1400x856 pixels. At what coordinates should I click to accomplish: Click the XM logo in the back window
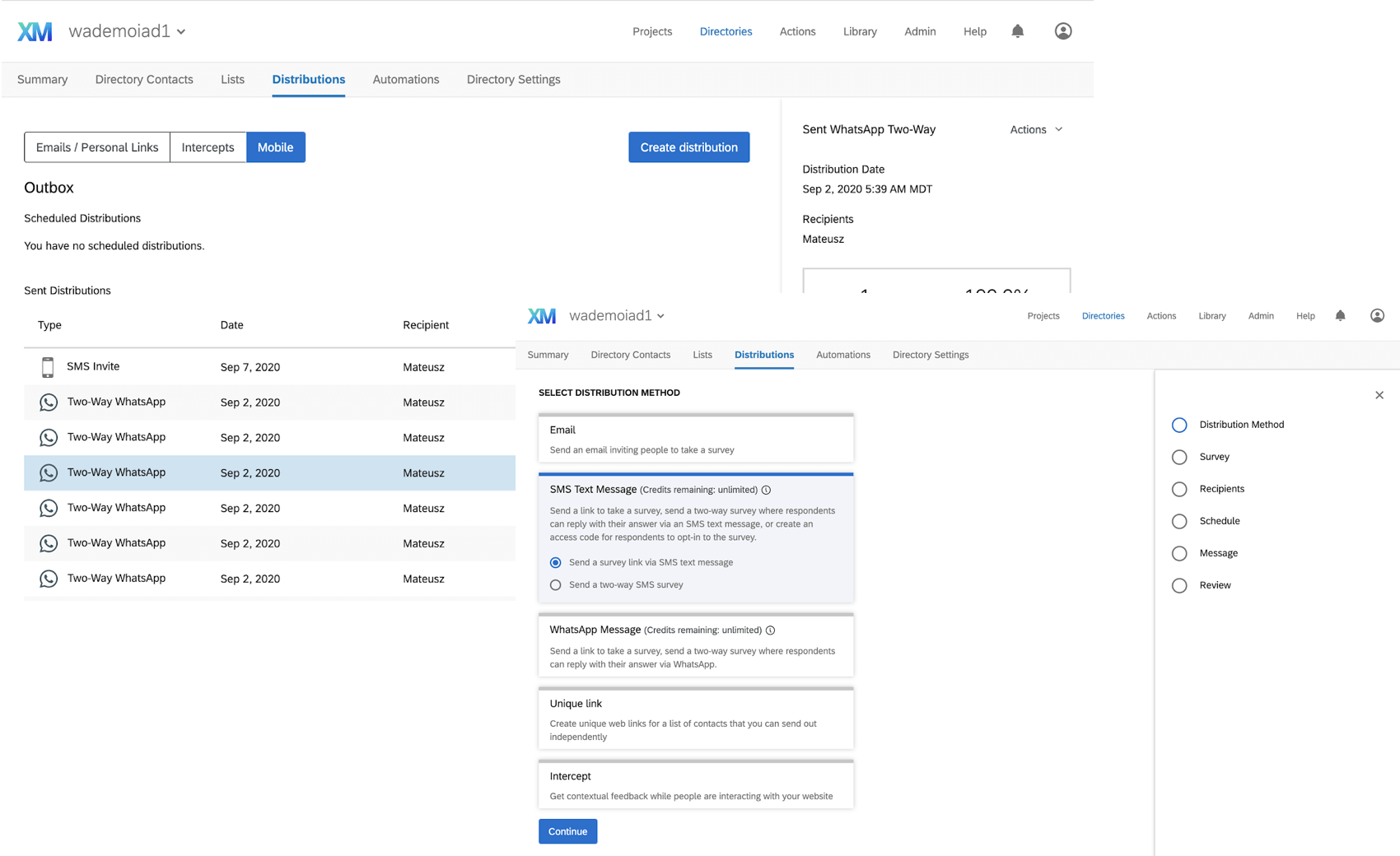(x=35, y=31)
